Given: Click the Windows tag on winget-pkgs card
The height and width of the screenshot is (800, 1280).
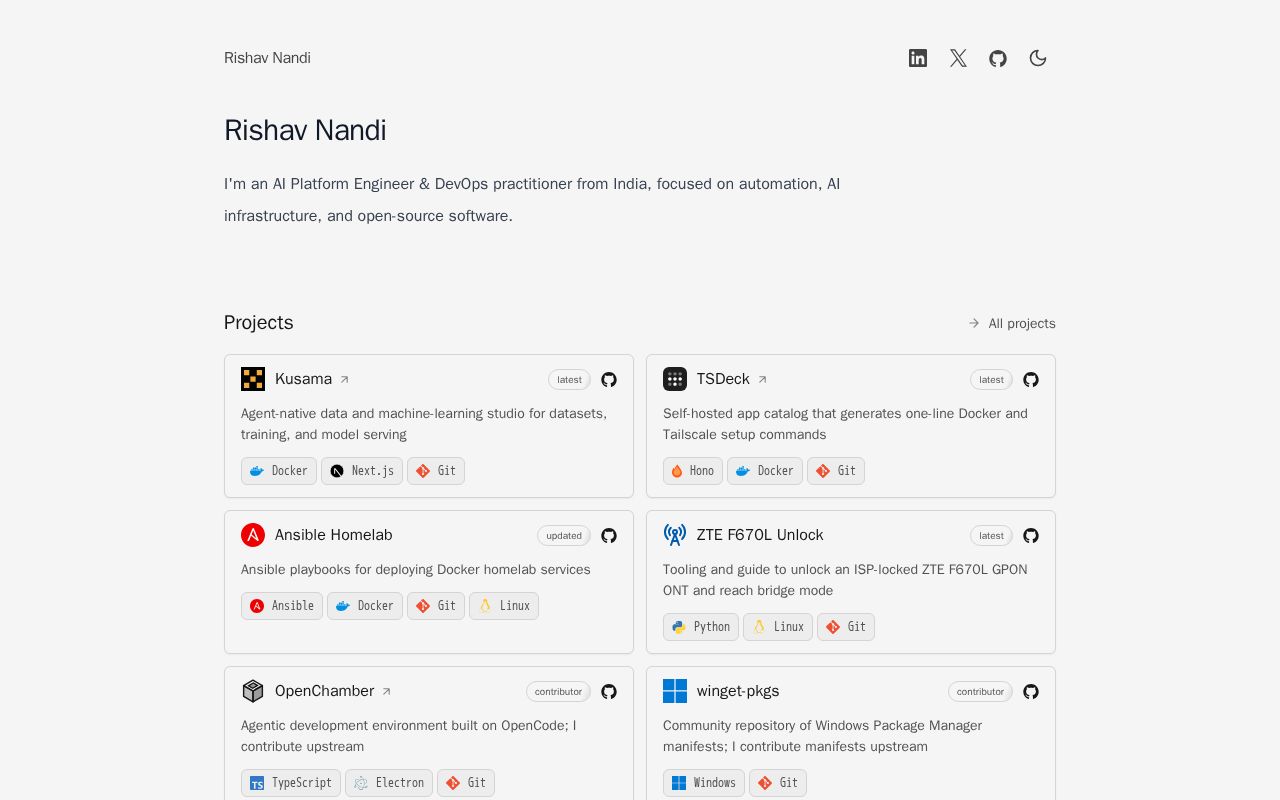Looking at the screenshot, I should (x=704, y=783).
